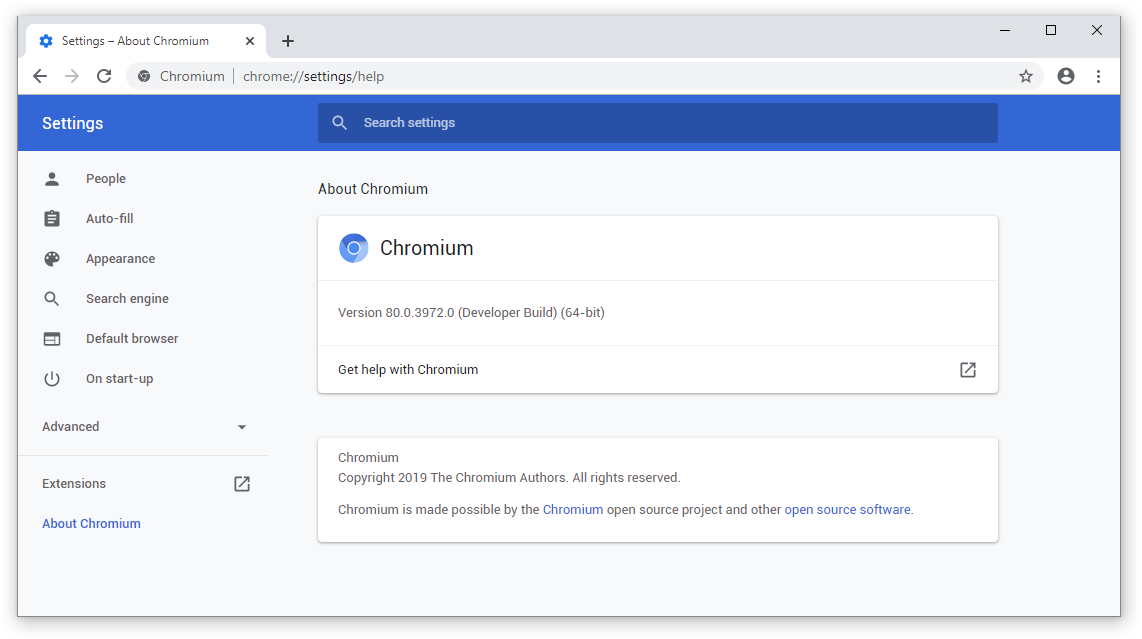1142x639 pixels.
Task: Follow the open source software link
Action: [x=846, y=509]
